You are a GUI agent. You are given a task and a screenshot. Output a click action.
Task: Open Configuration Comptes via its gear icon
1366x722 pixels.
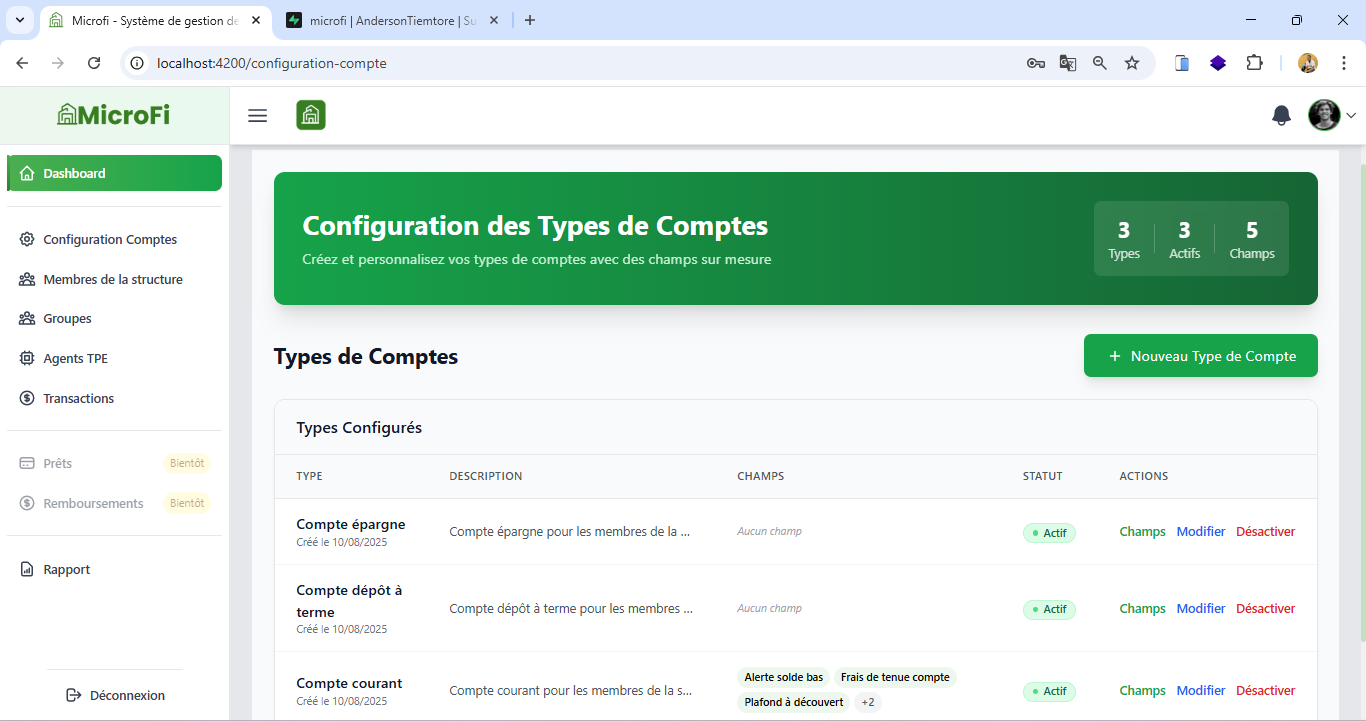coord(27,239)
